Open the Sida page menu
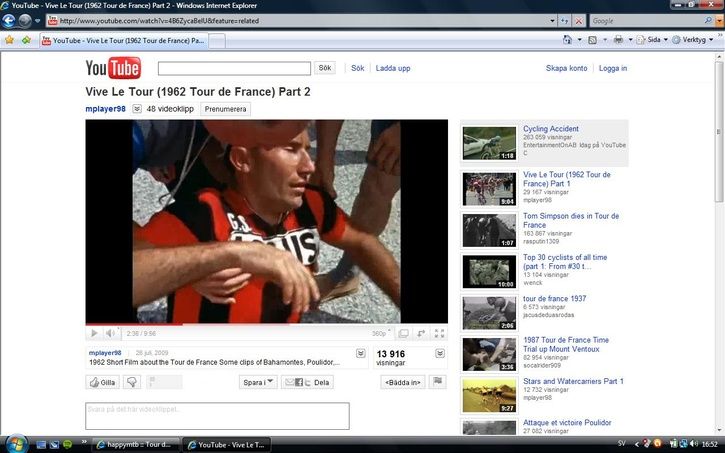Viewport: 725px width, 453px height. coord(652,40)
